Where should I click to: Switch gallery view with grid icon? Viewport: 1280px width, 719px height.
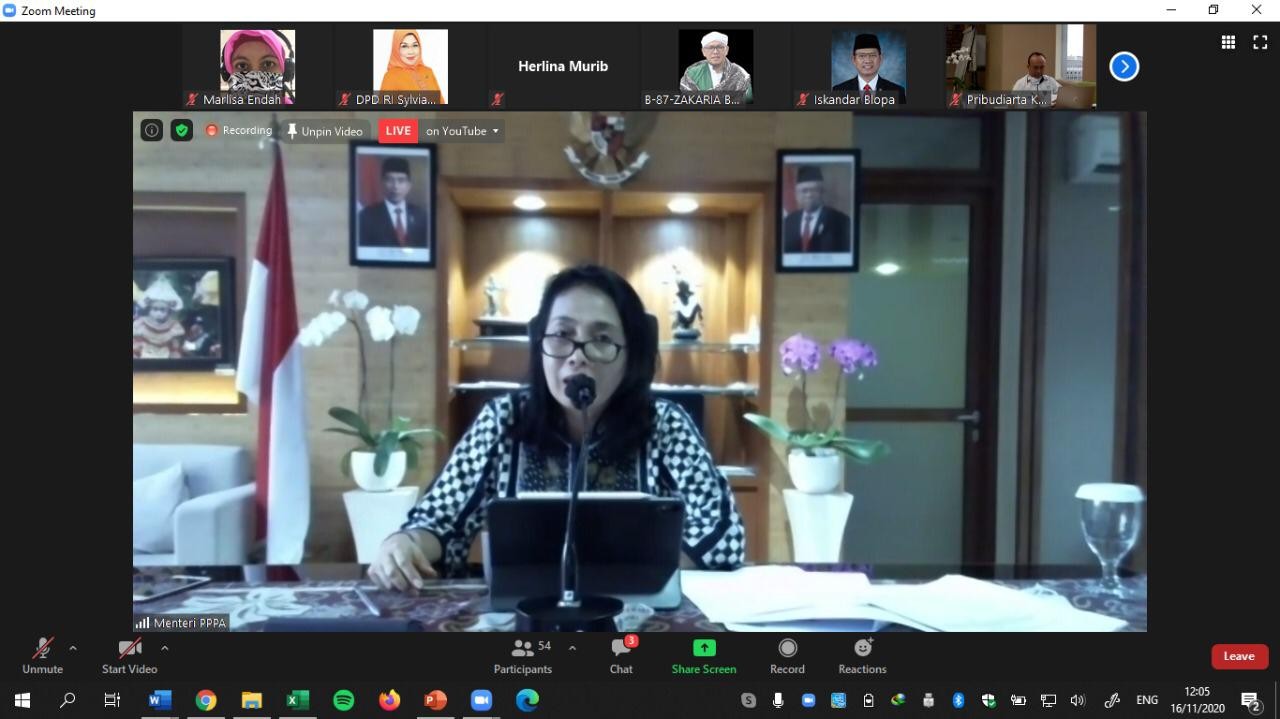(1228, 42)
